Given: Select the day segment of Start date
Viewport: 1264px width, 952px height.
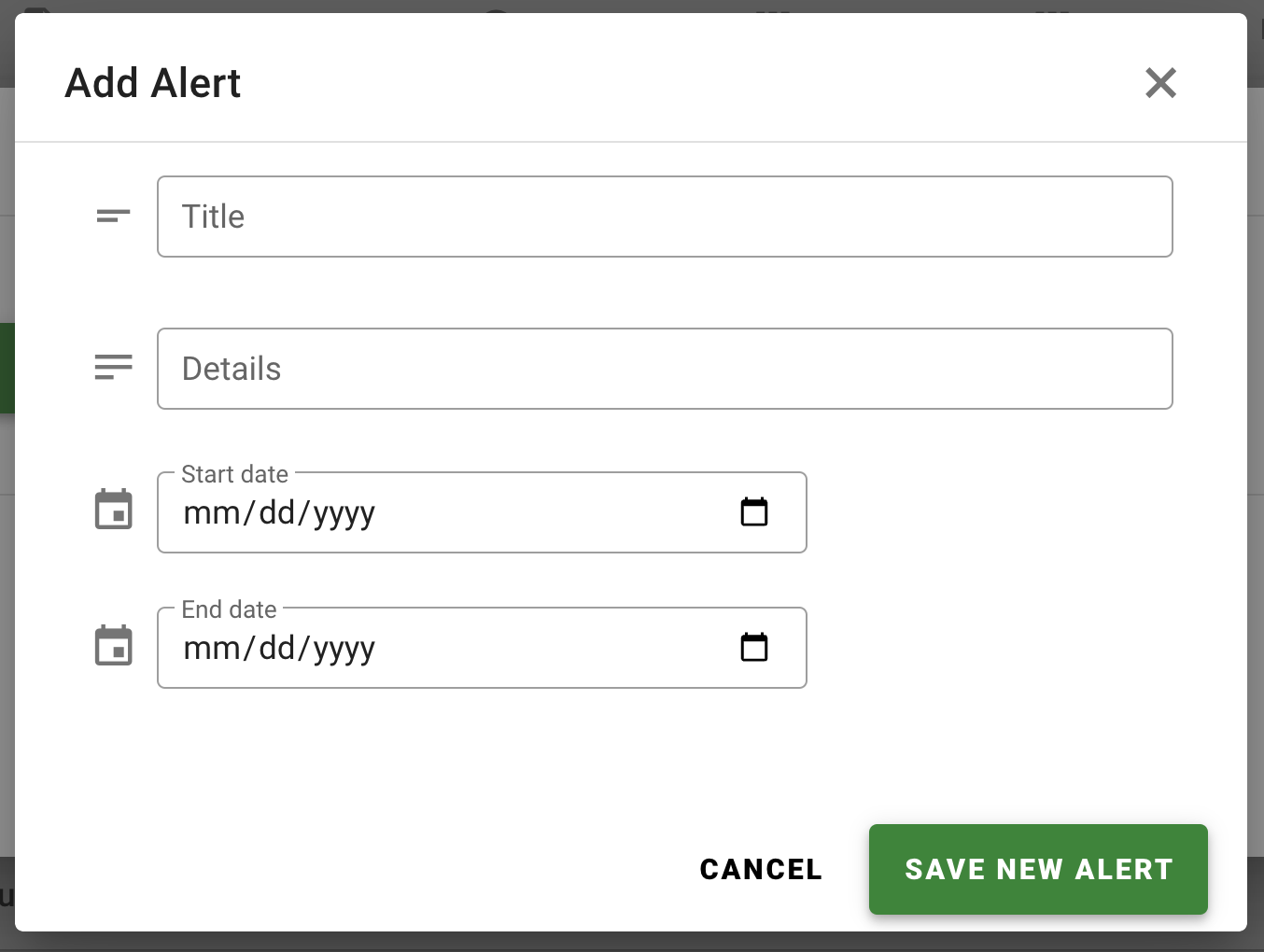Looking at the screenshot, I should coord(277,512).
